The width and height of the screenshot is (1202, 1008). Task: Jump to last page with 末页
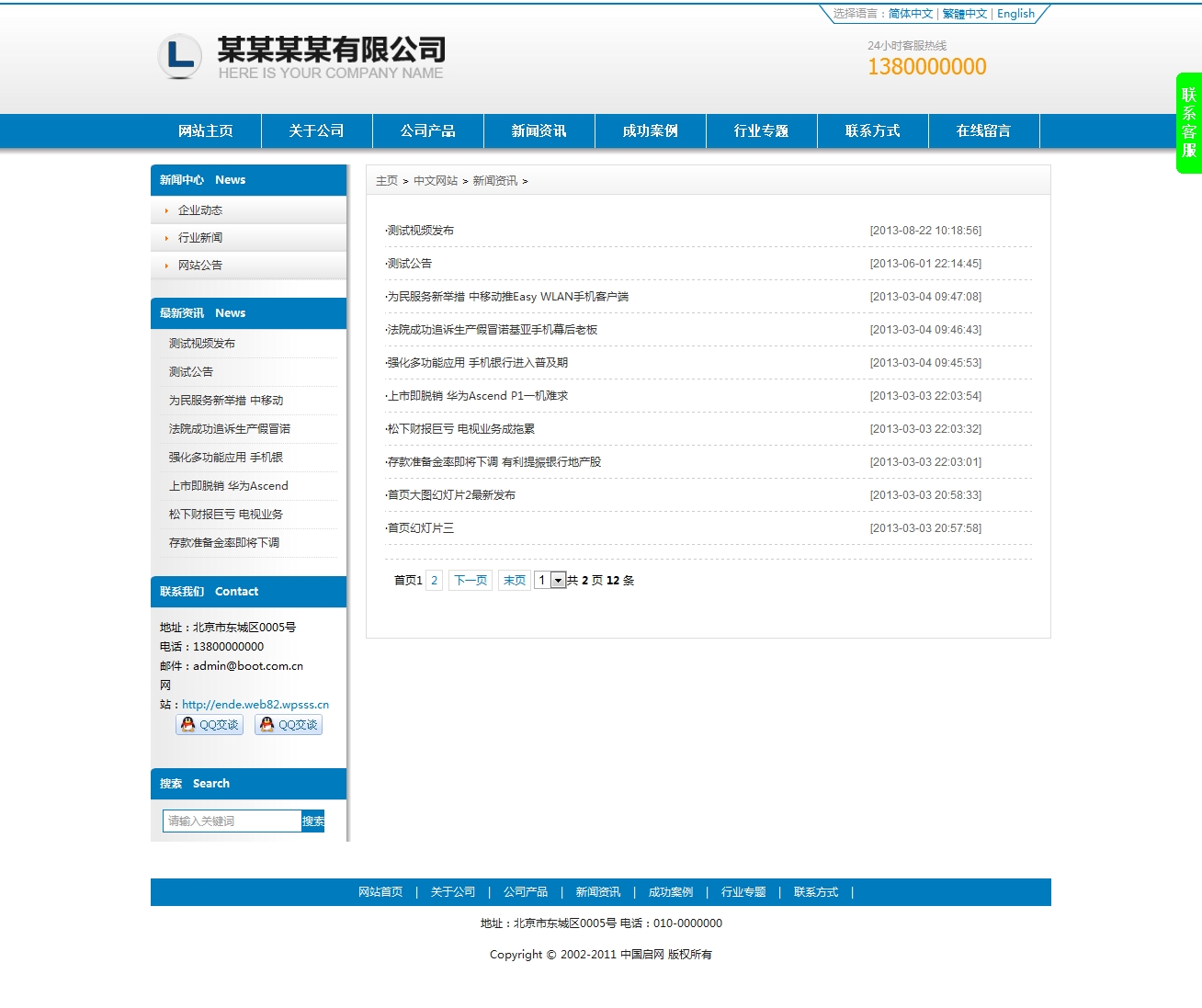pos(514,581)
